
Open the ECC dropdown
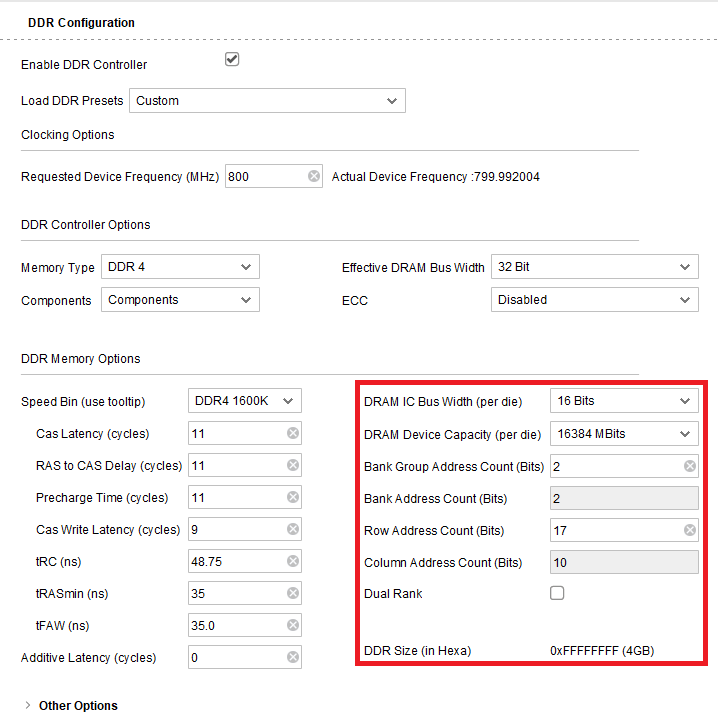595,299
